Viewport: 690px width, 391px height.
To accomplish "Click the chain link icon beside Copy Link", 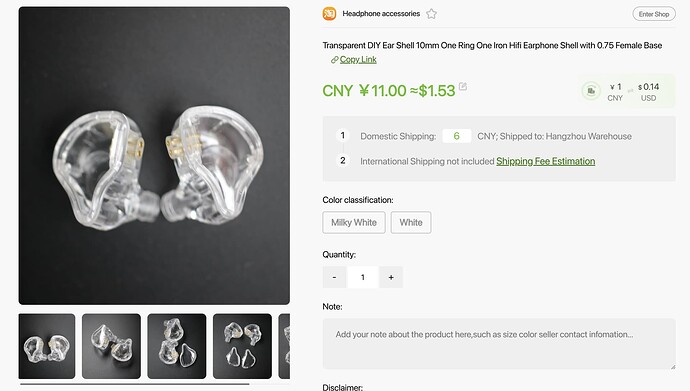I will coord(334,59).
